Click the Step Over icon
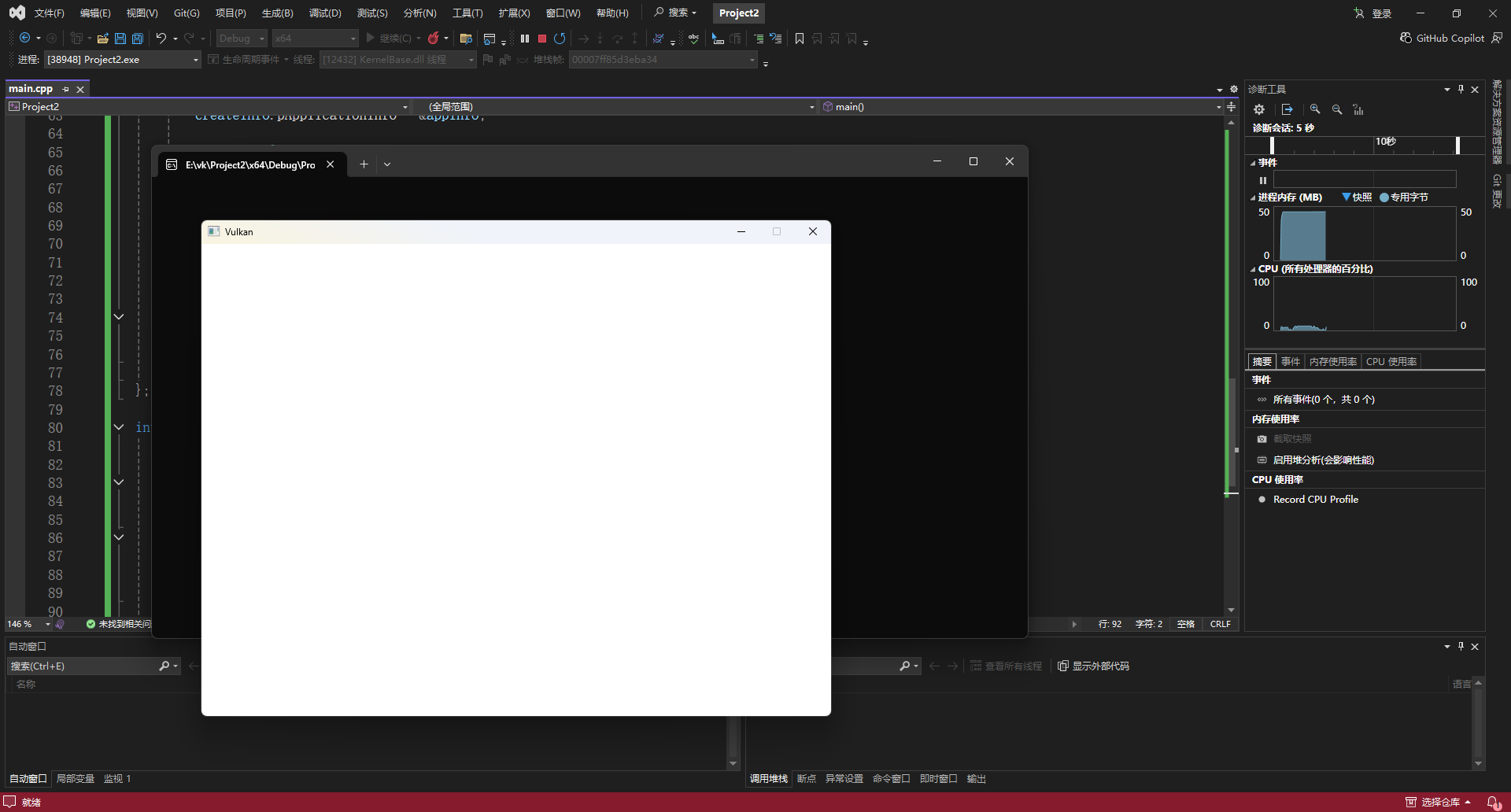This screenshot has width=1511, height=812. pos(618,38)
